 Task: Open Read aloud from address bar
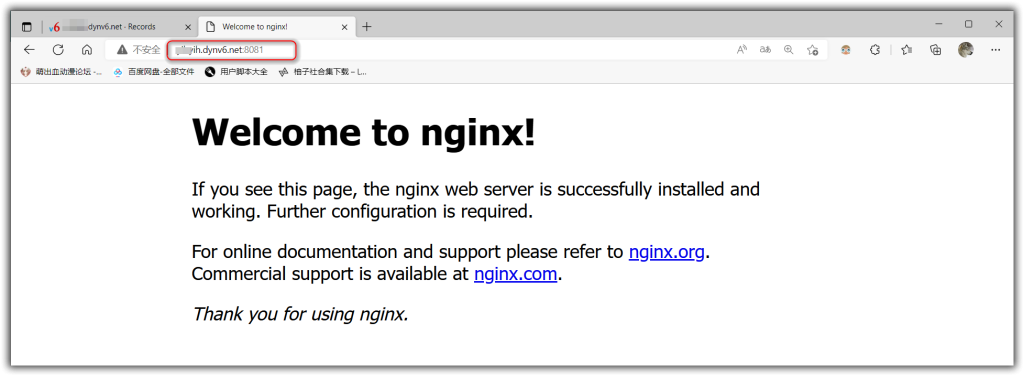click(742, 50)
